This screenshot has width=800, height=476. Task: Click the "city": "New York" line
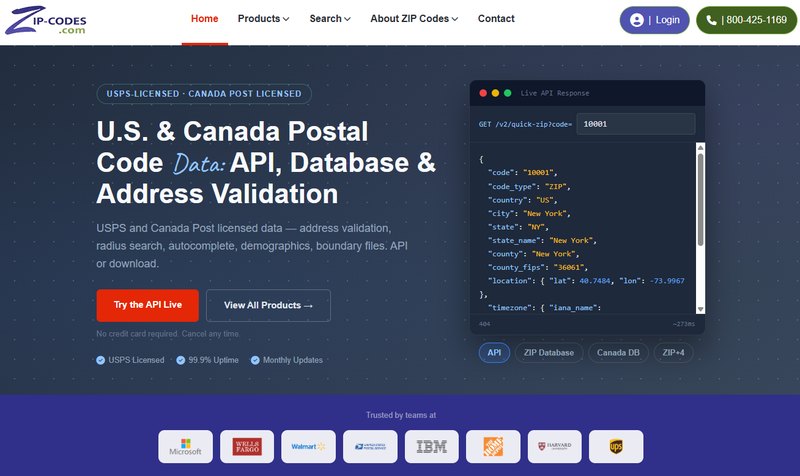(529, 214)
